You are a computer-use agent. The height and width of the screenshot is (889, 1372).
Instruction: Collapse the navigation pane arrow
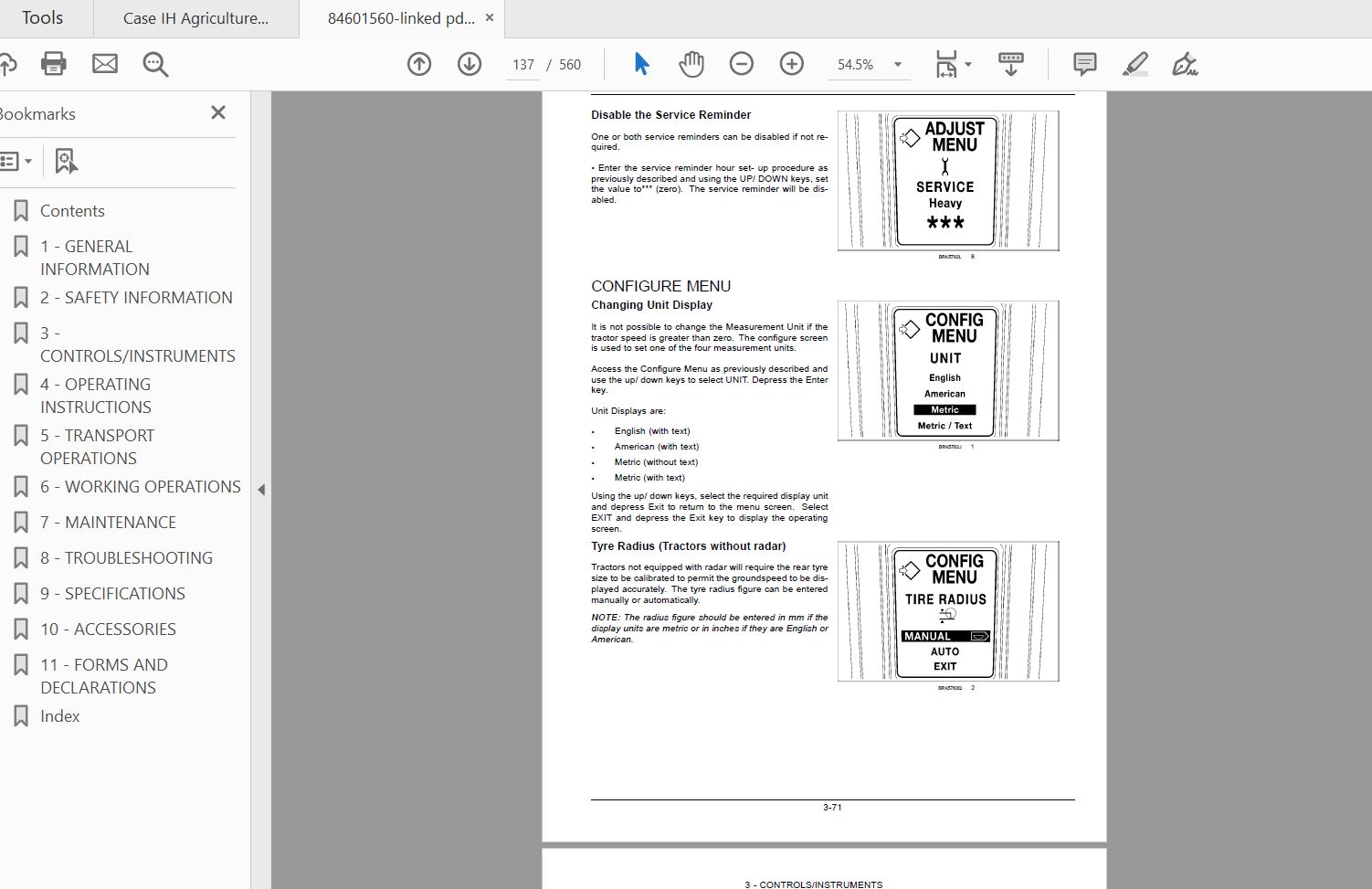click(261, 490)
